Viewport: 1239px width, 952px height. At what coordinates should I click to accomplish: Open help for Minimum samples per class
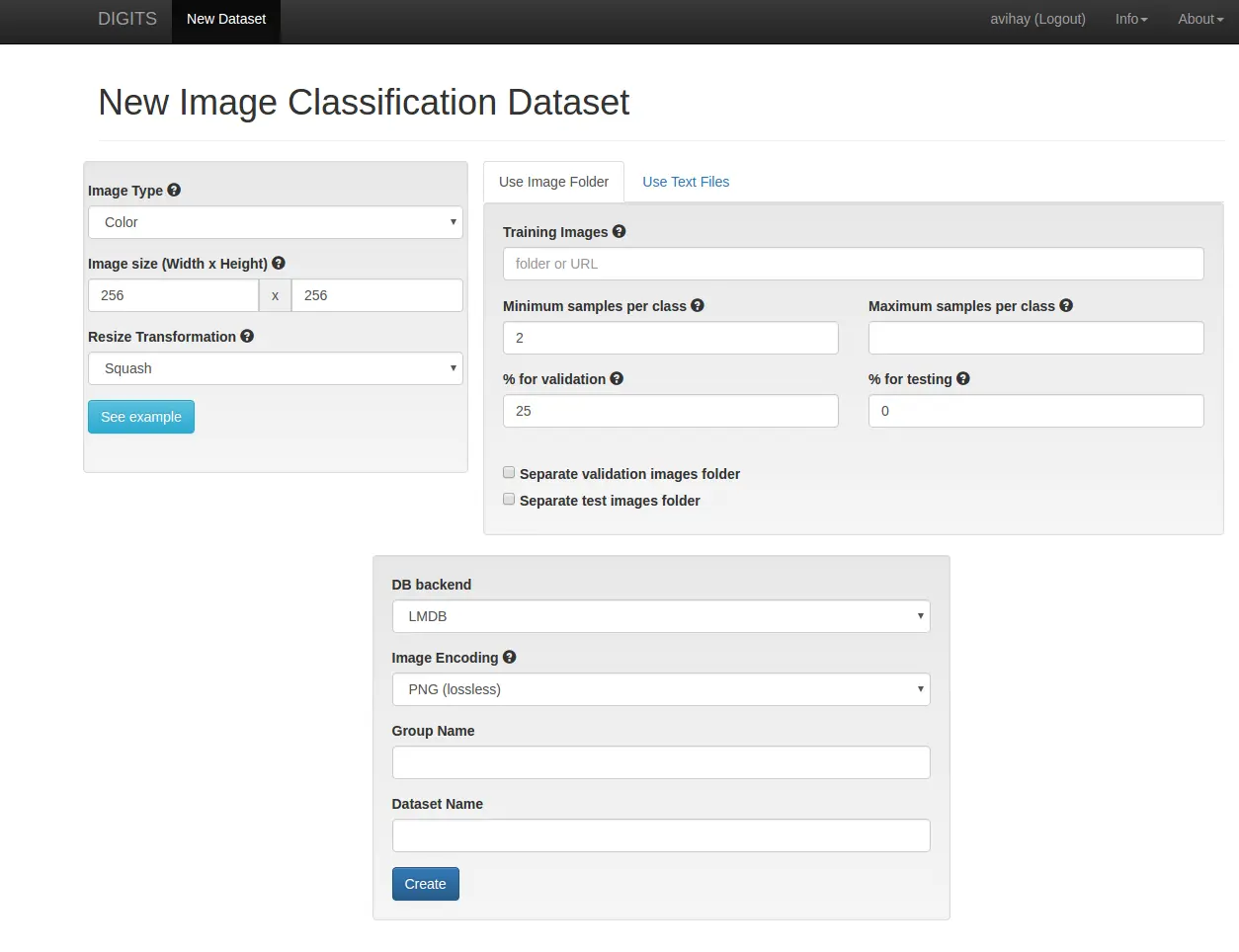[698, 306]
